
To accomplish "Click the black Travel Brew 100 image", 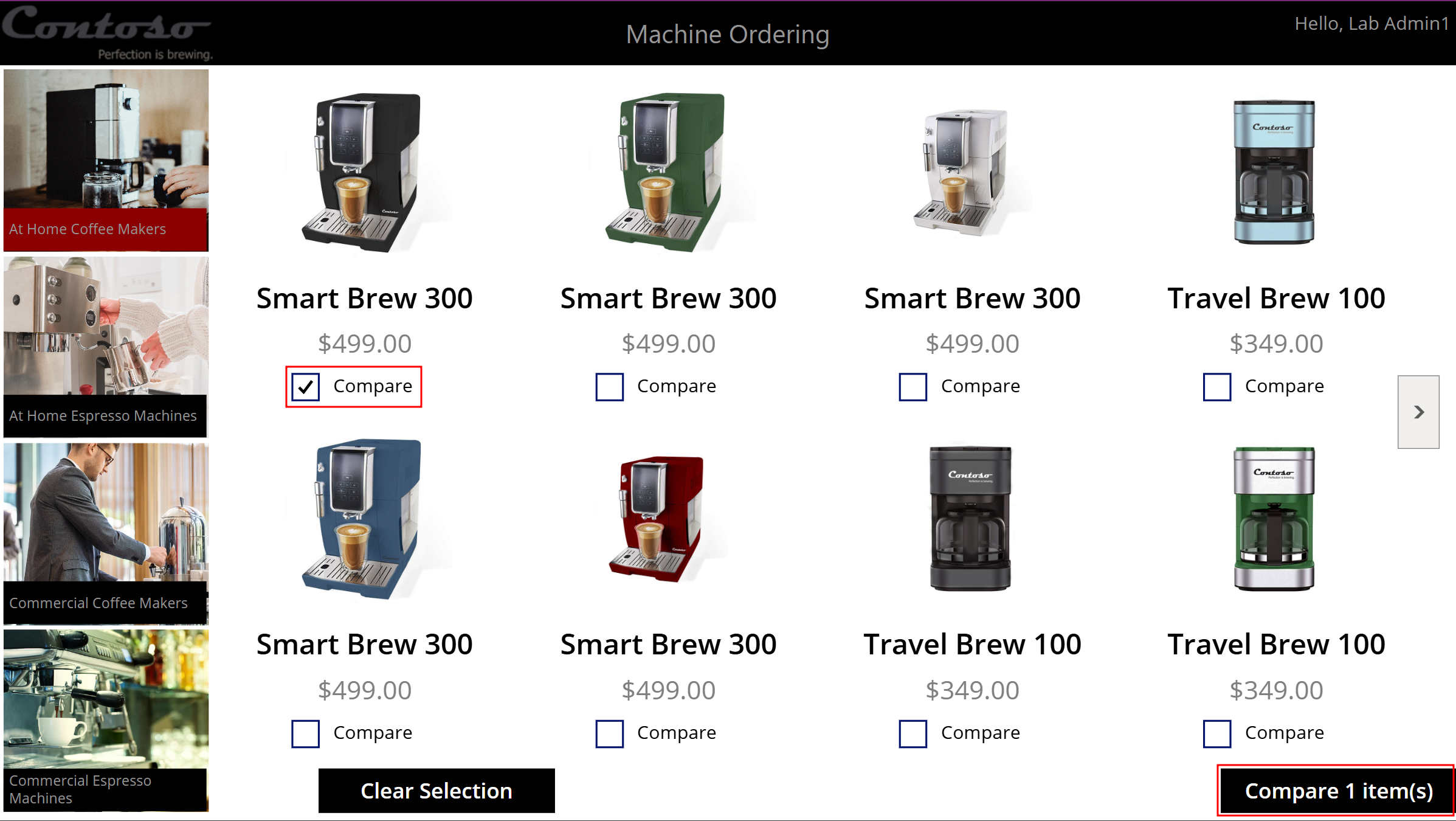I will (971, 519).
